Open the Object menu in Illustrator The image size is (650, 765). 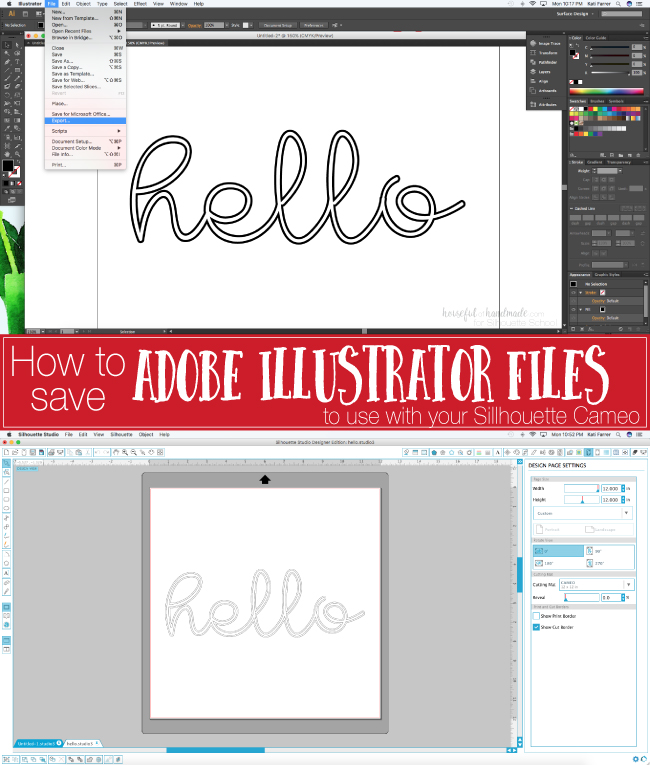coord(83,3)
